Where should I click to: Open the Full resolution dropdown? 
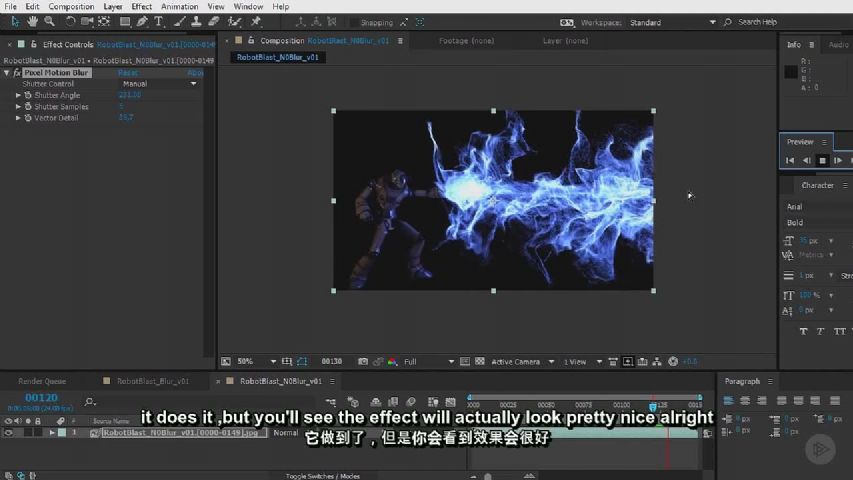point(429,361)
